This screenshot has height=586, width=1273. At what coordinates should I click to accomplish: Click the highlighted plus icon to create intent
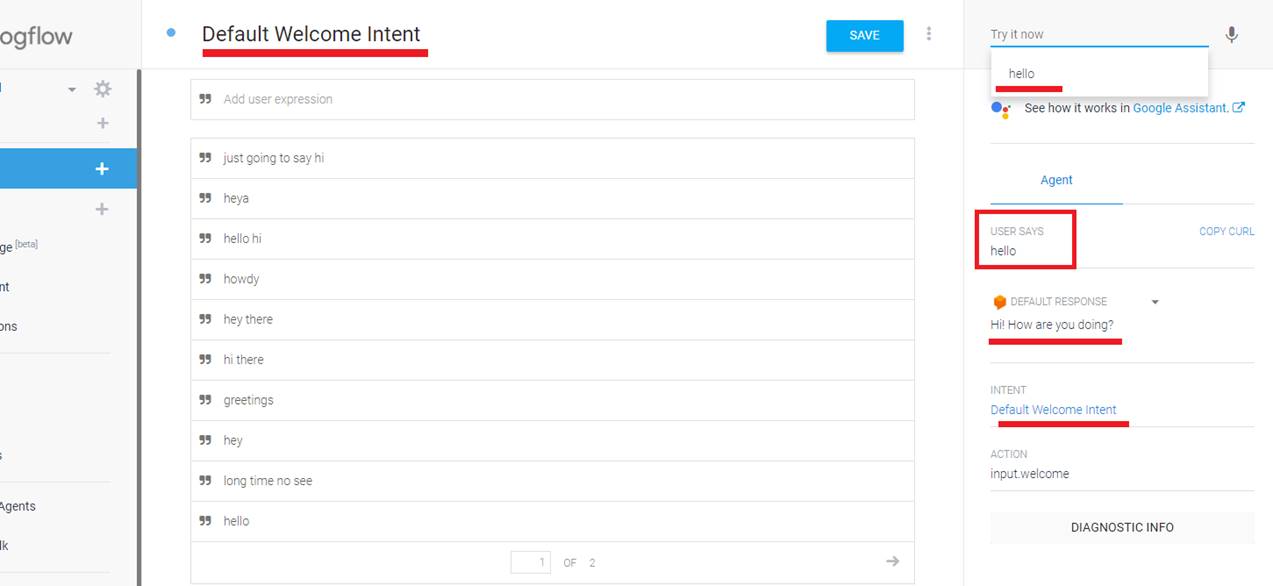click(101, 169)
